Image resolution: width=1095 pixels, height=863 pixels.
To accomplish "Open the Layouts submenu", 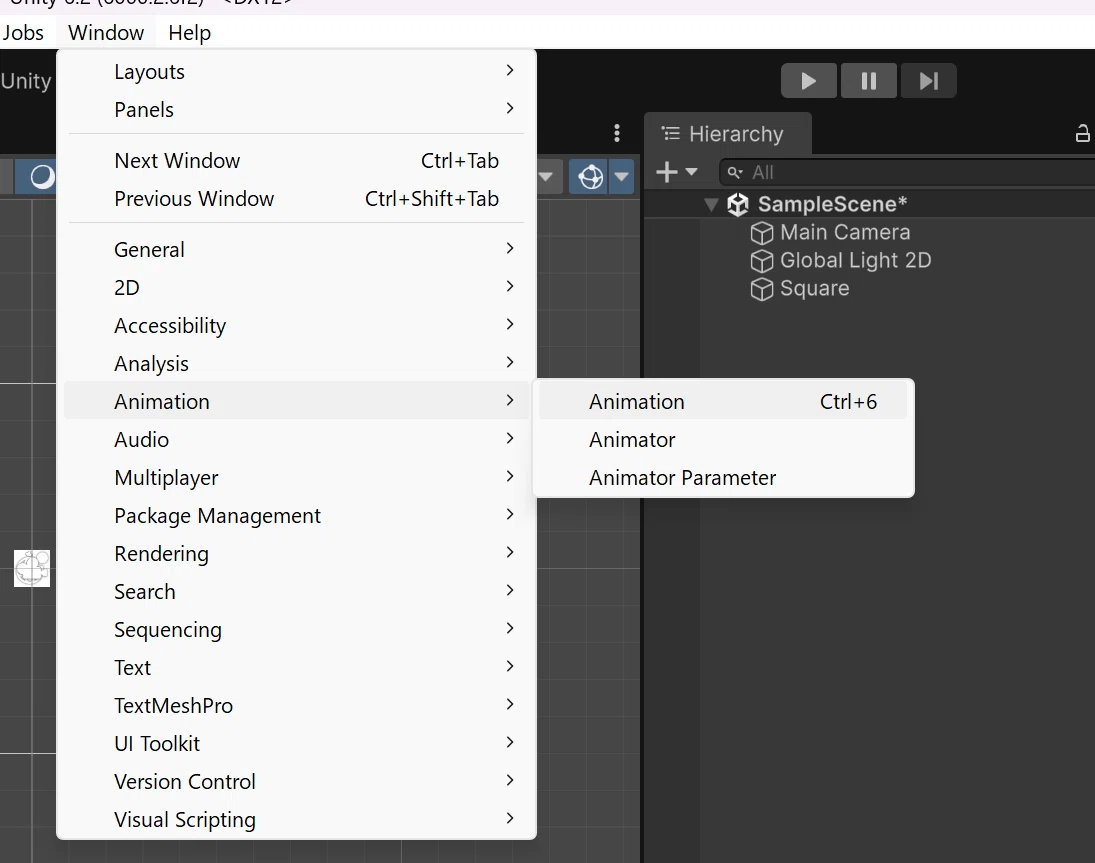I will click(x=296, y=72).
